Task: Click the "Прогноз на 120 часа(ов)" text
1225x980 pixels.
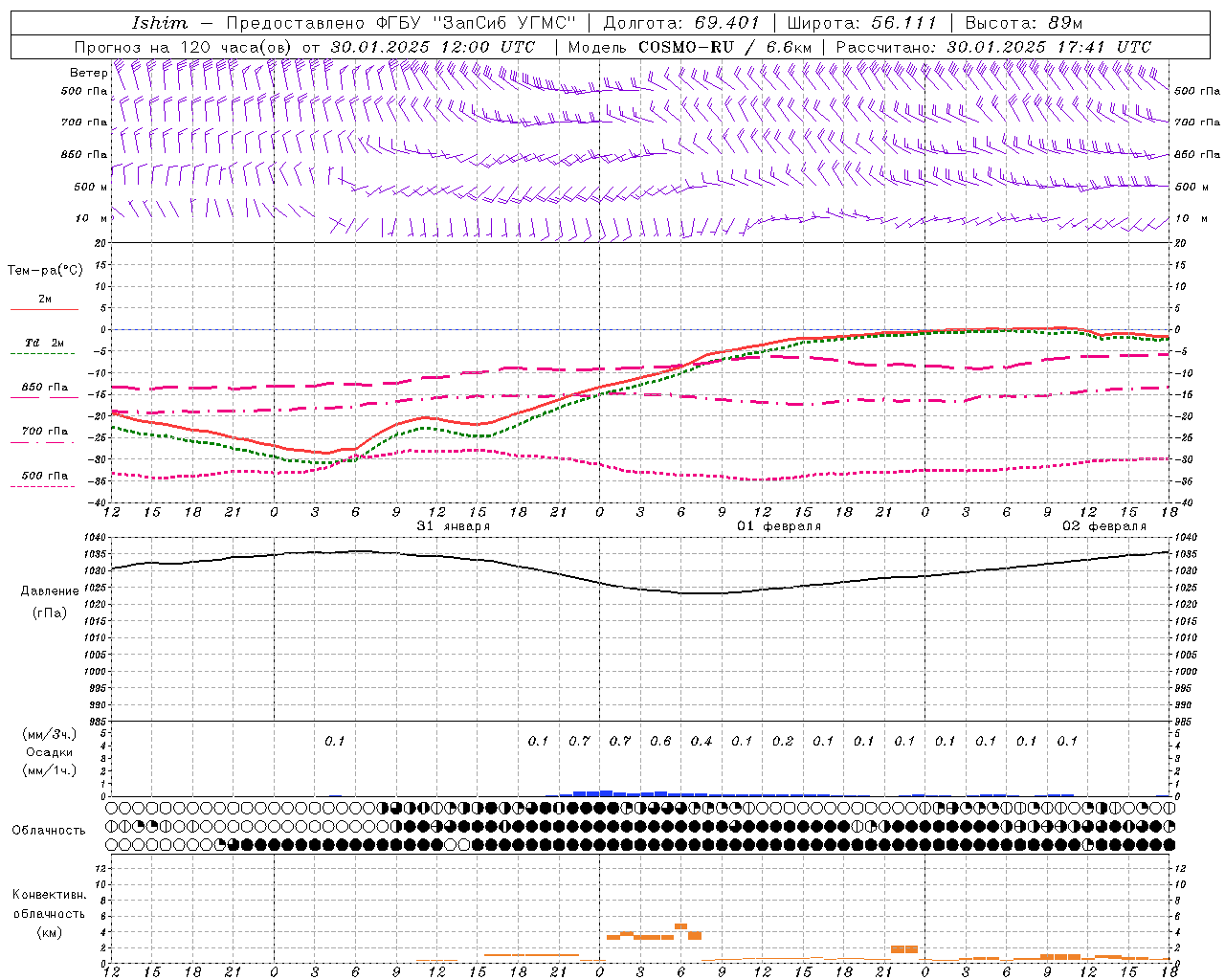Action: [184, 46]
